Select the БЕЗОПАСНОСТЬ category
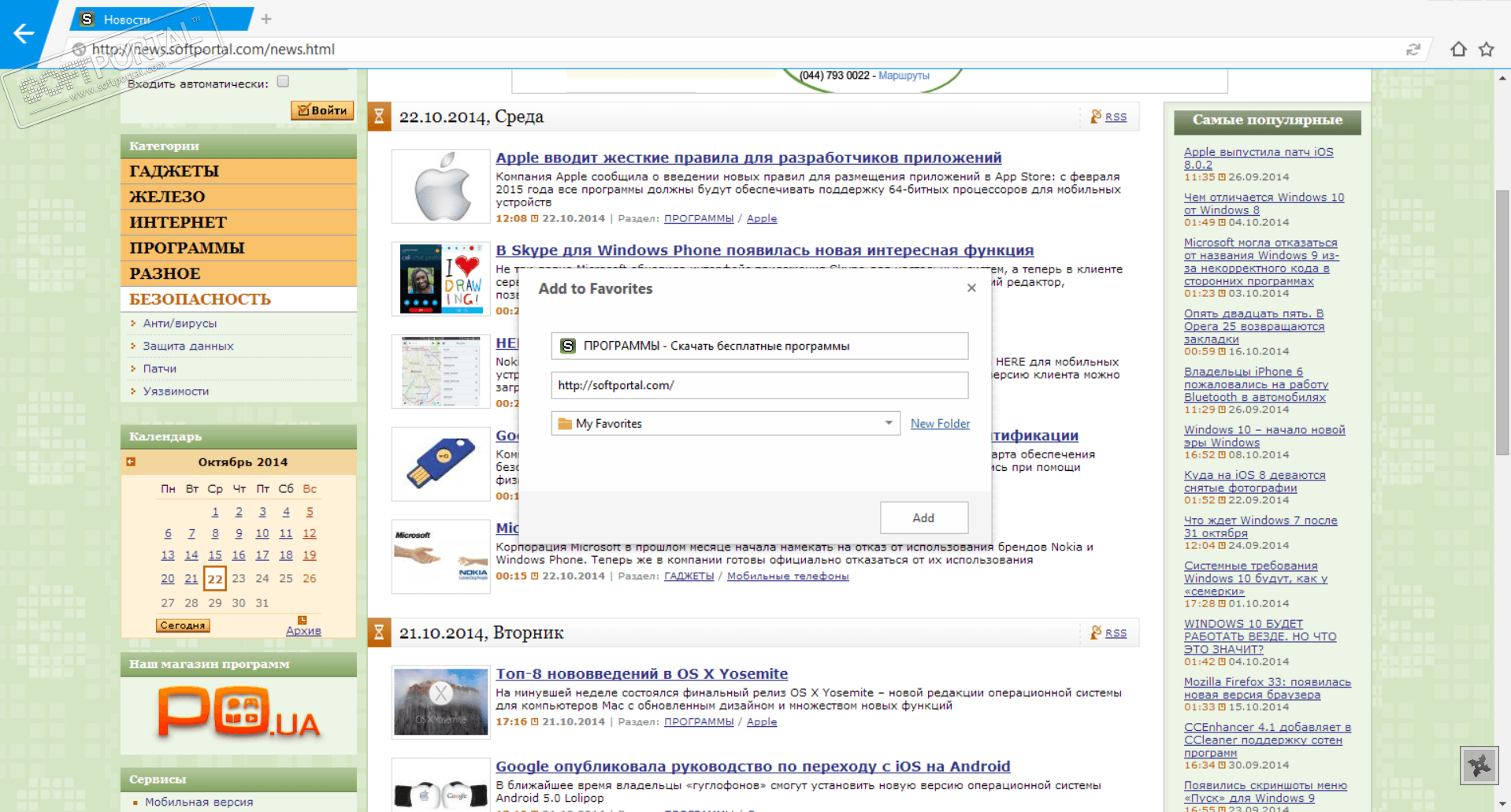Viewport: 1511px width, 812px height. click(x=239, y=299)
